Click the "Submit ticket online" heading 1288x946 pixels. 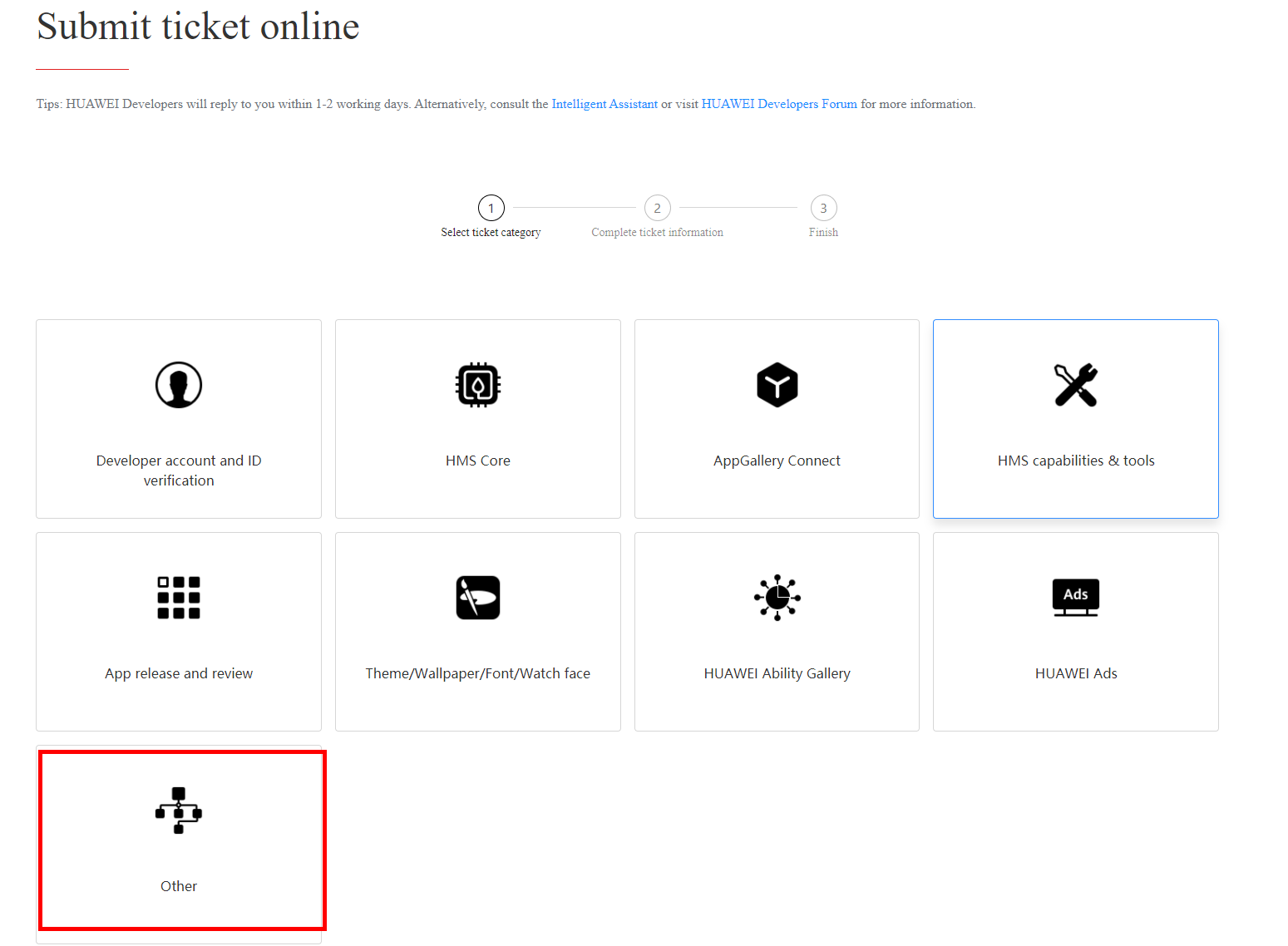[x=198, y=27]
